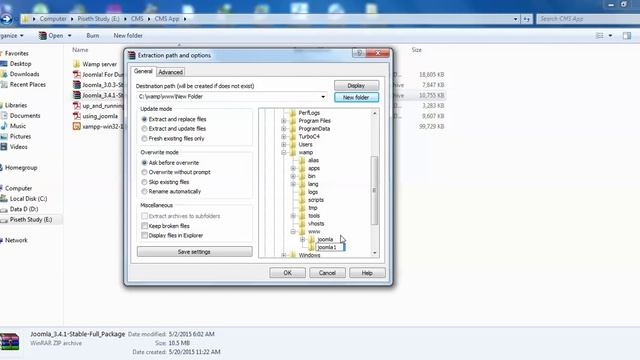
Task: Select Extract and update files option
Action: (144, 129)
